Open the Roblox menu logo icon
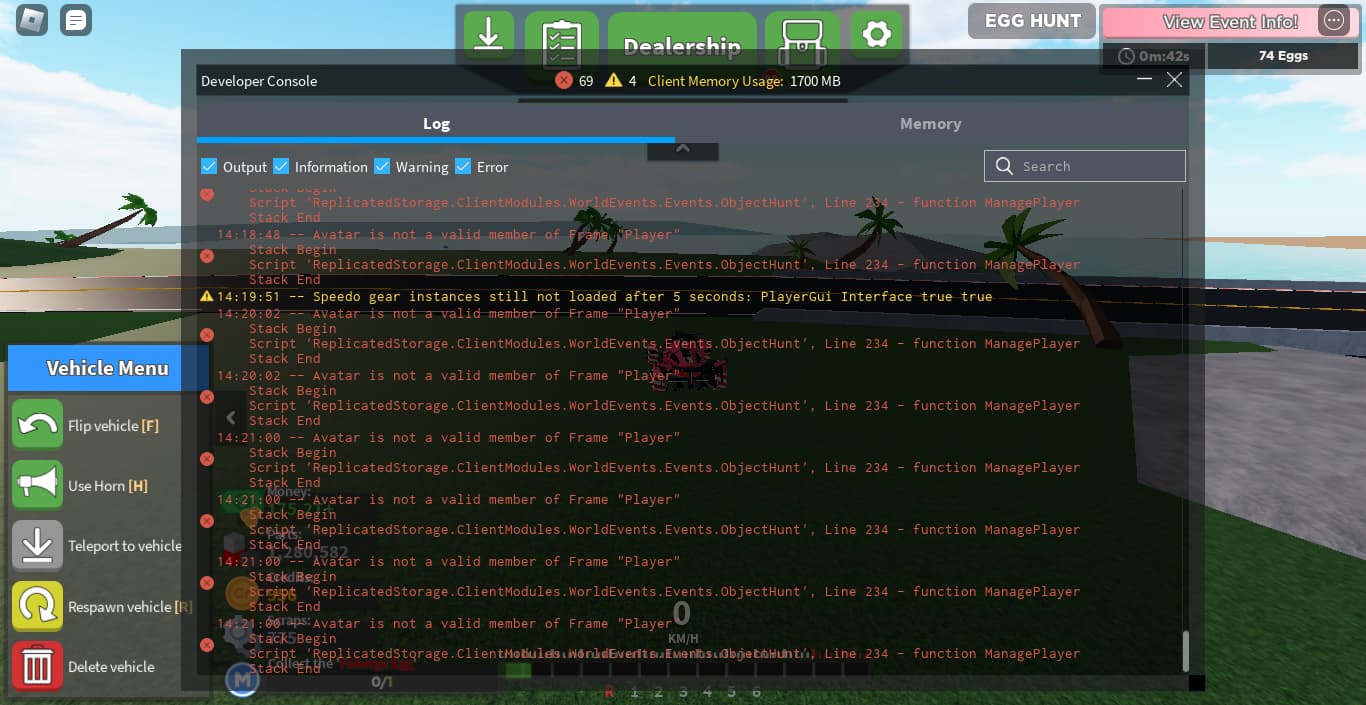The image size is (1366, 705). coord(31,20)
